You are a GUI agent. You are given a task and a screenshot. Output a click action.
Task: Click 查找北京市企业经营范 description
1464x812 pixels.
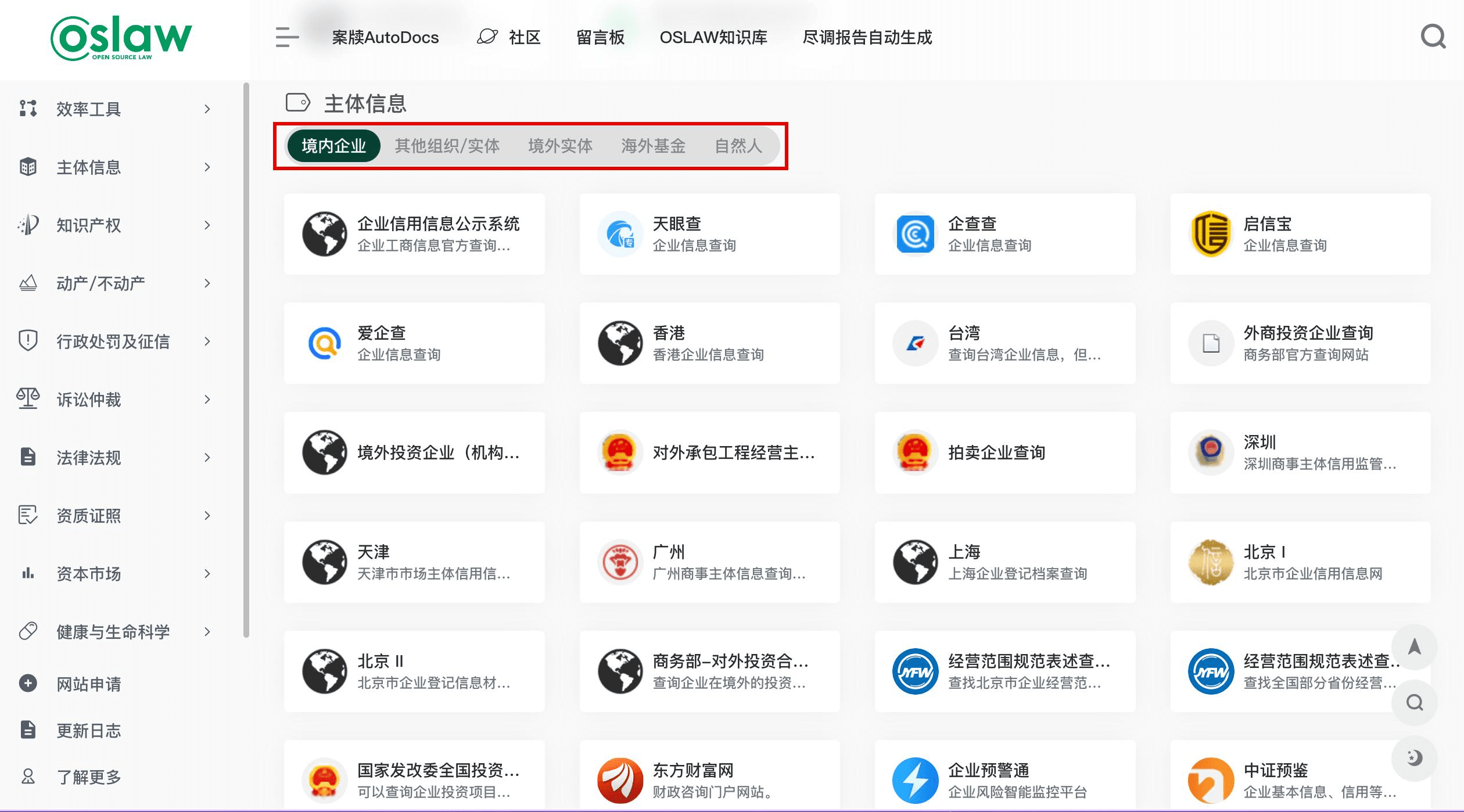pos(1024,682)
